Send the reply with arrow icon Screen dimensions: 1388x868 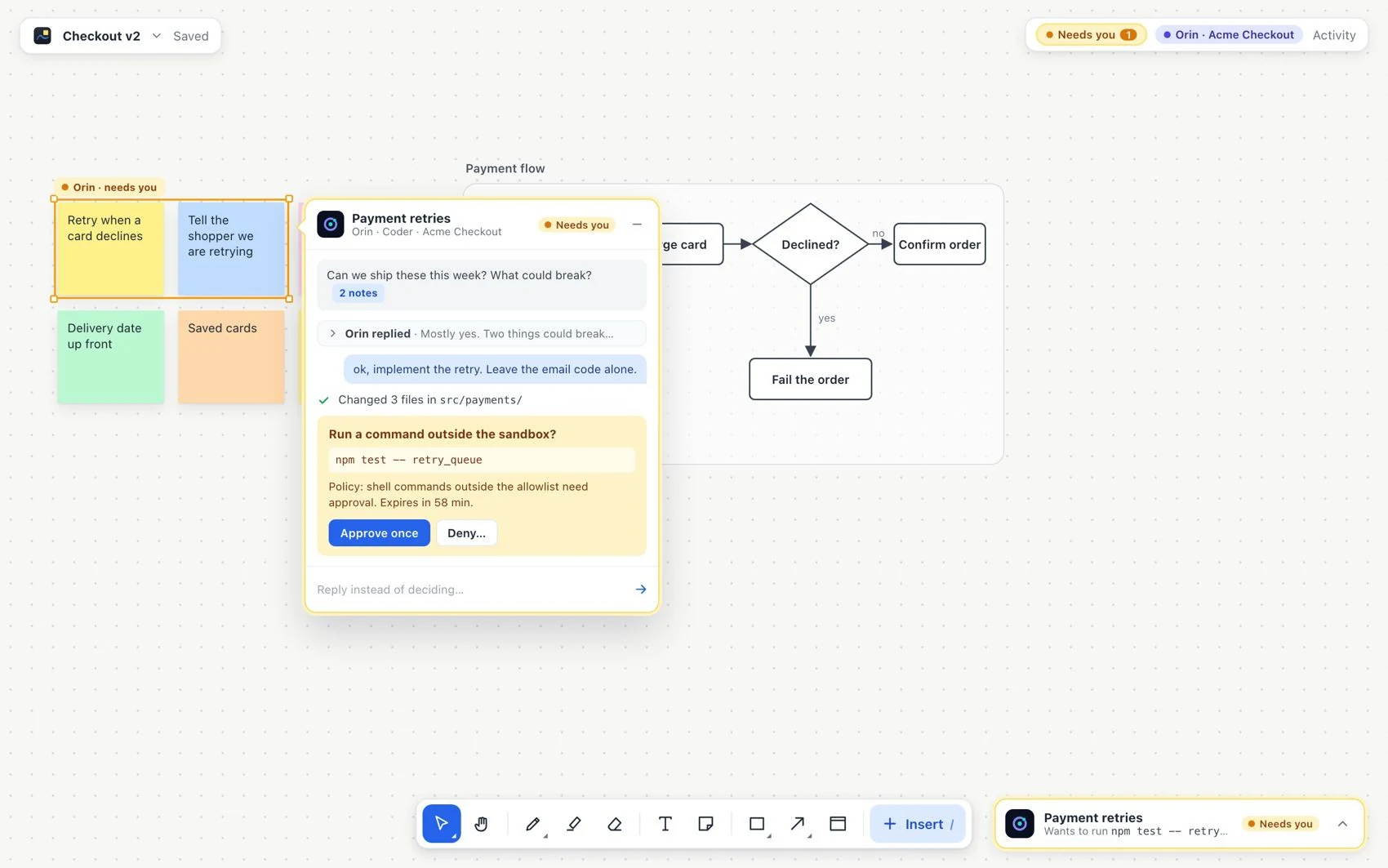pyautogui.click(x=641, y=590)
